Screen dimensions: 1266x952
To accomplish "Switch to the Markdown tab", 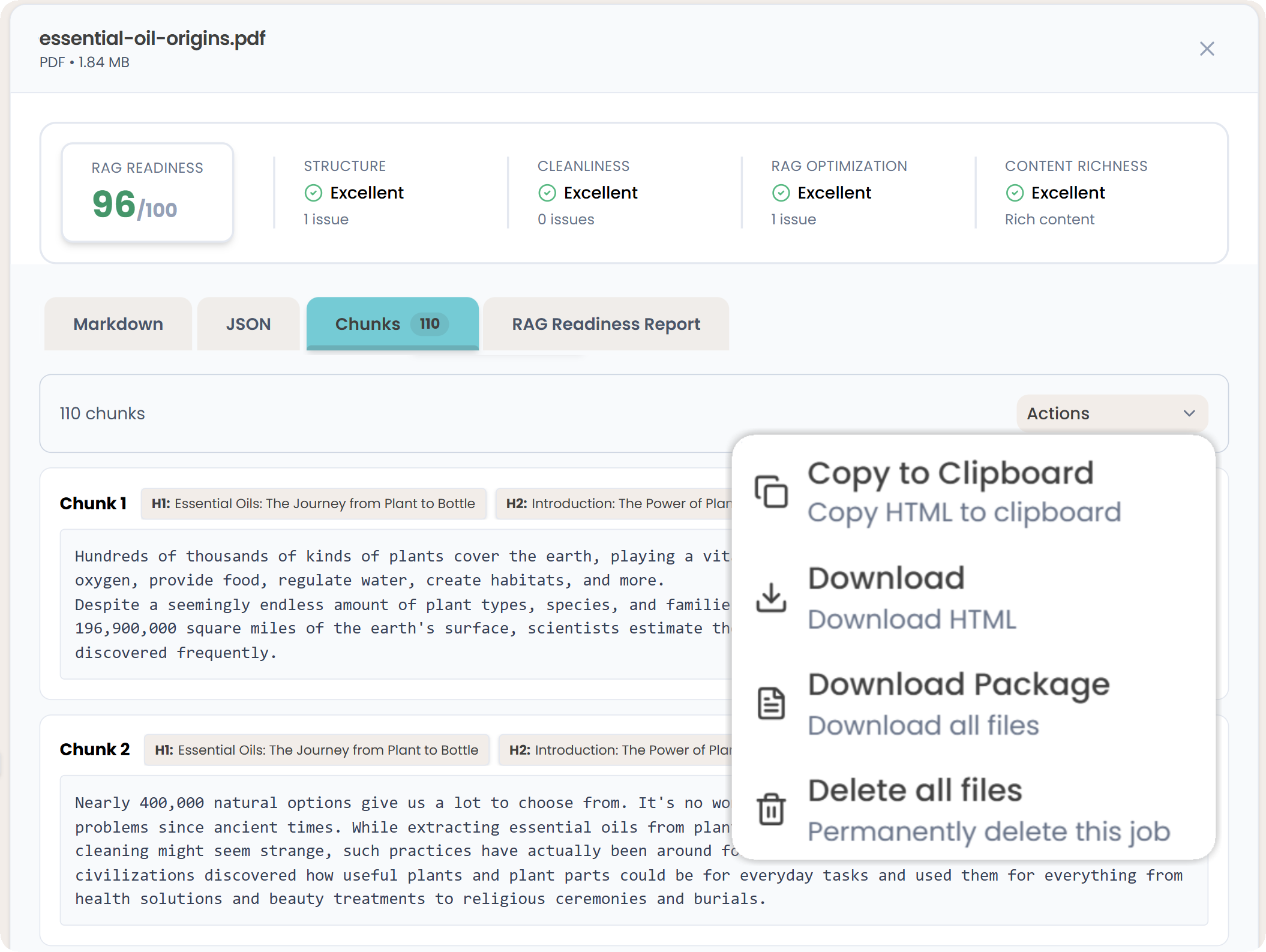I will coord(118,324).
